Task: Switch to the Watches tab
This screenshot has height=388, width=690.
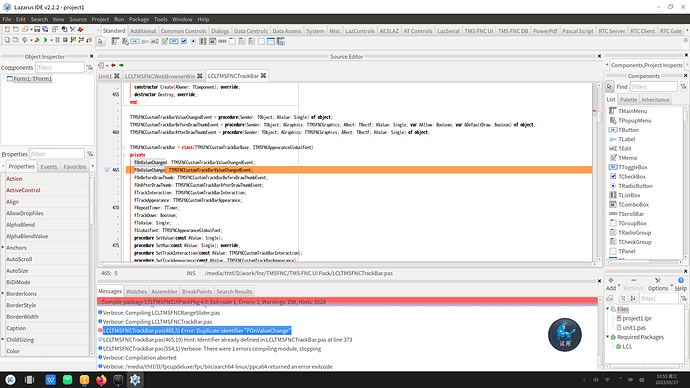Action: click(x=136, y=291)
